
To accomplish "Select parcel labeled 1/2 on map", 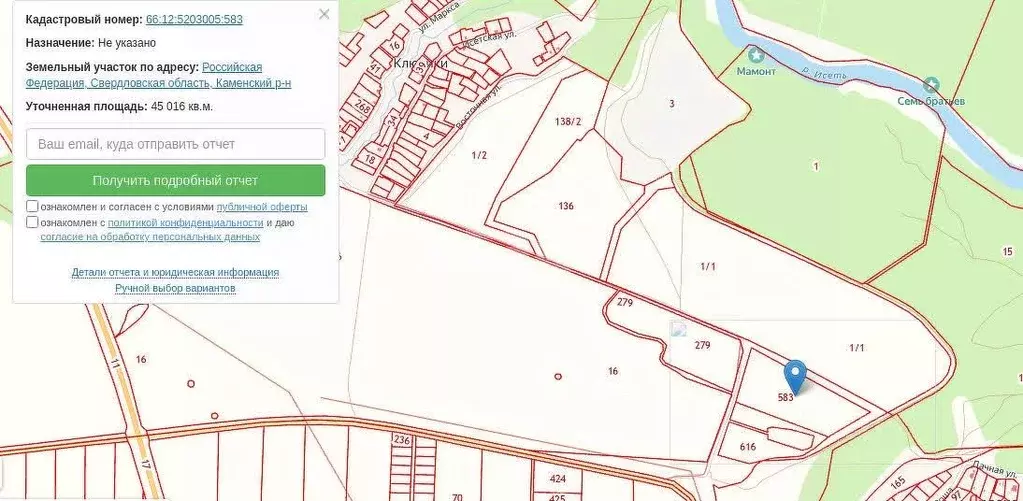I will (x=479, y=155).
